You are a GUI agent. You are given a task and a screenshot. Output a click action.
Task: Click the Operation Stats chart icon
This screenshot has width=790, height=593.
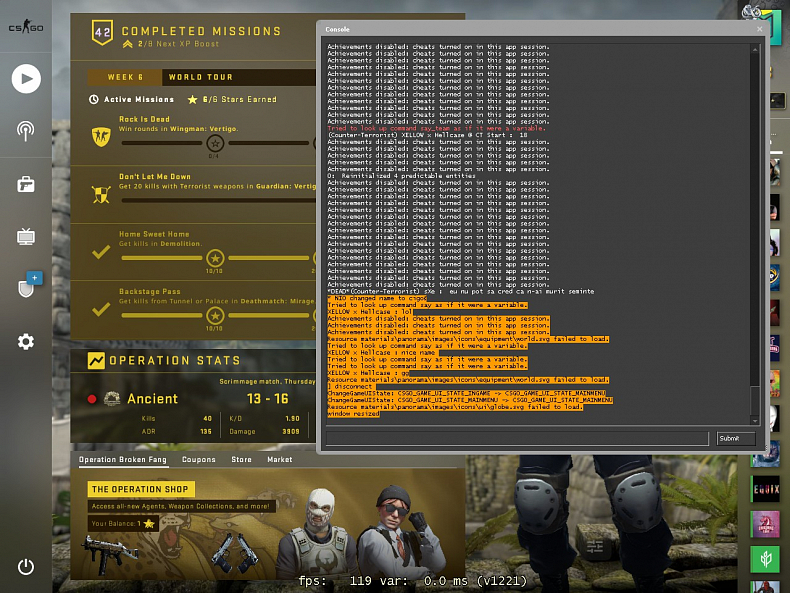pos(96,361)
